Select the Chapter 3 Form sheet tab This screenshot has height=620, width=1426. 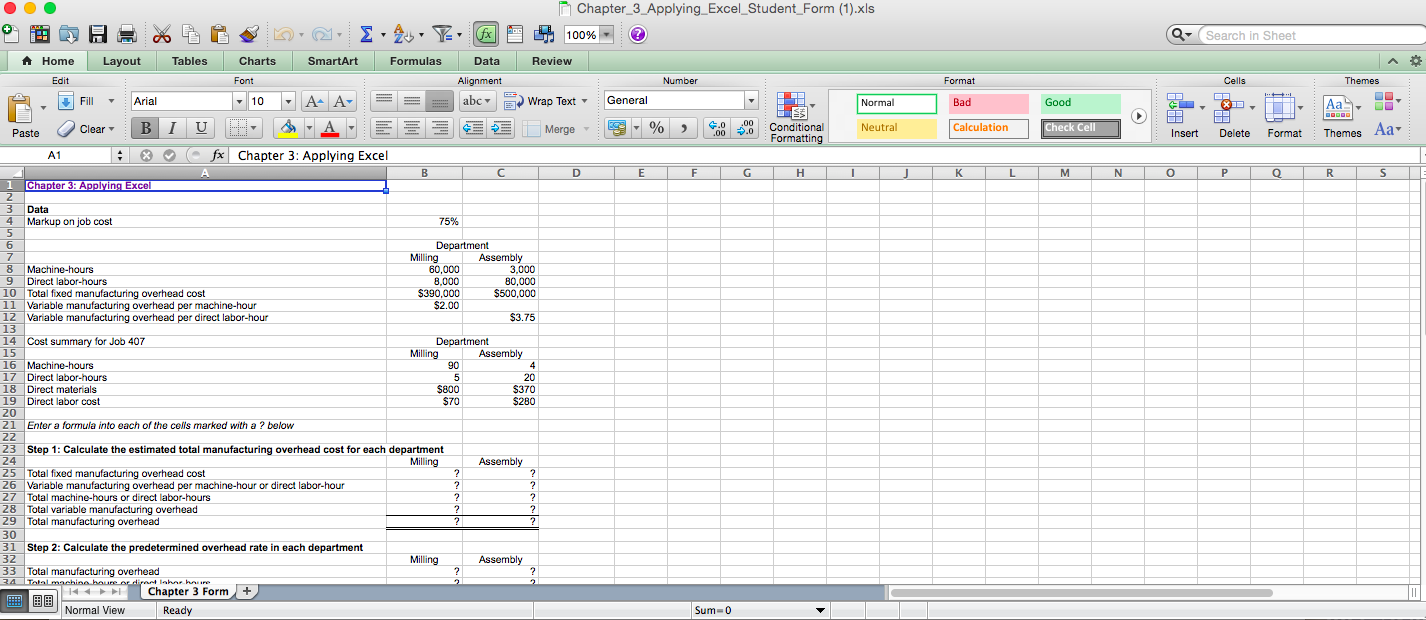tap(188, 591)
